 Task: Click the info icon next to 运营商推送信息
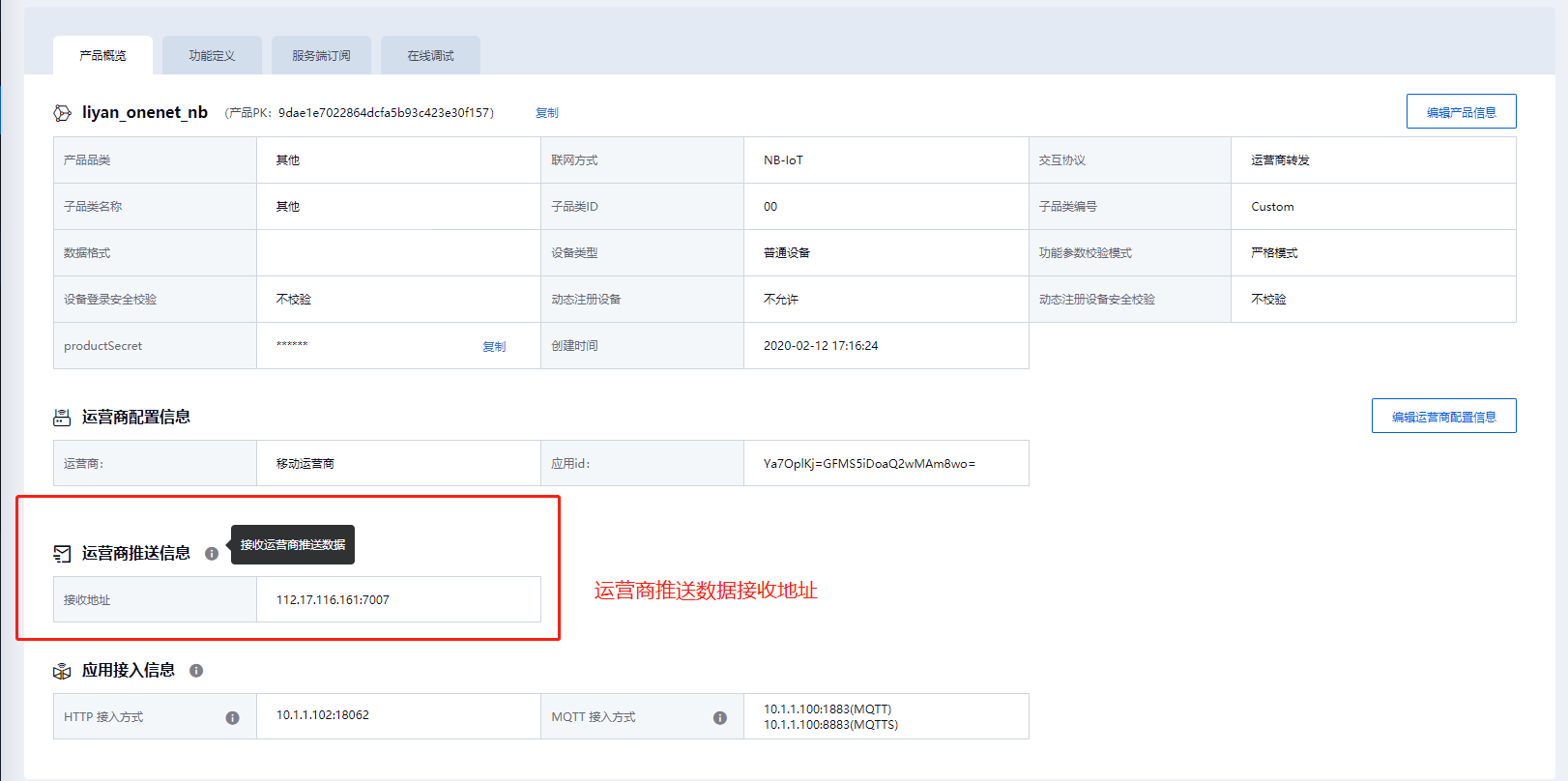(212, 554)
